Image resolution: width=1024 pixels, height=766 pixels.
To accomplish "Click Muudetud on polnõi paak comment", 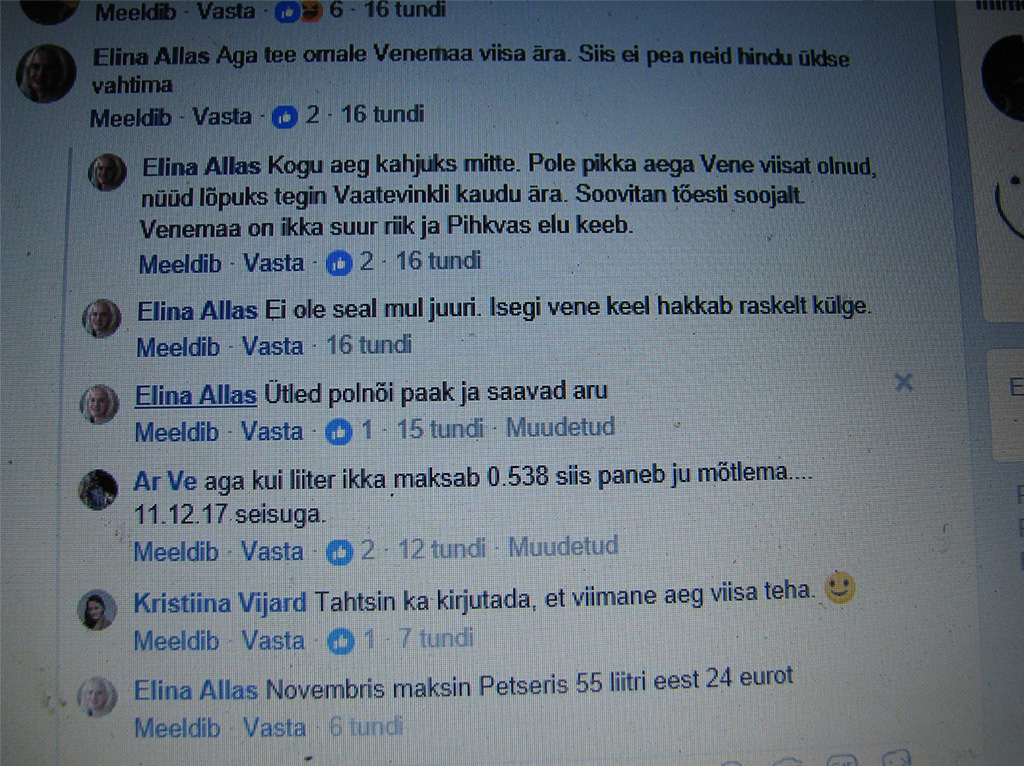I will (561, 427).
